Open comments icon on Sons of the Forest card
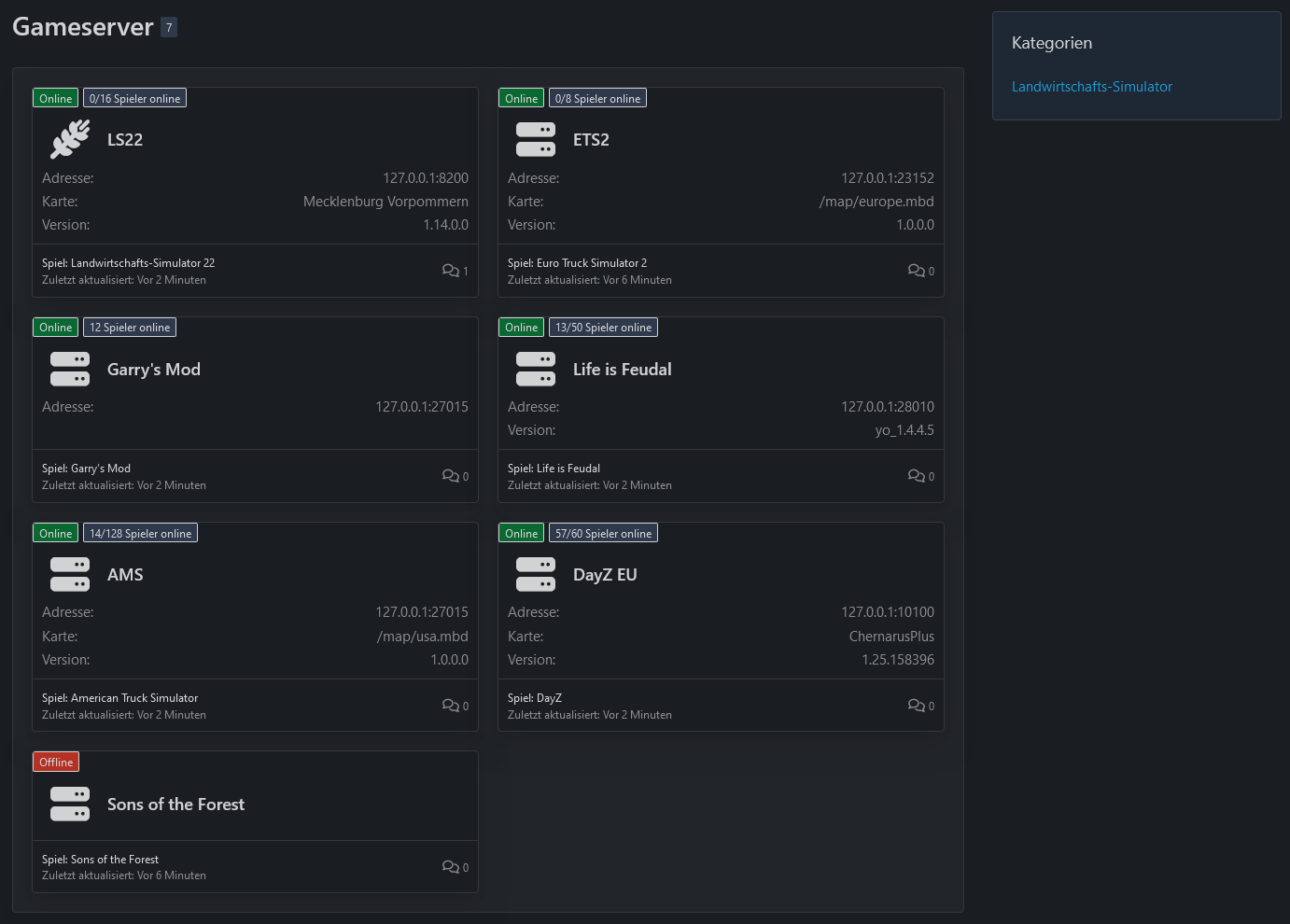 click(x=451, y=867)
